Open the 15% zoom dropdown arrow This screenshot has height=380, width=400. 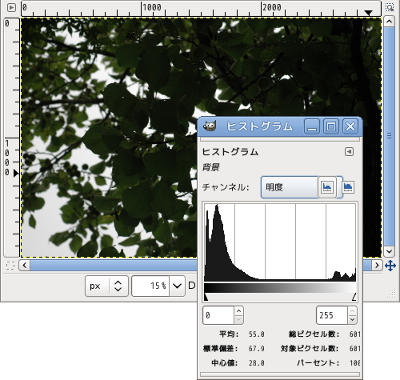point(177,286)
